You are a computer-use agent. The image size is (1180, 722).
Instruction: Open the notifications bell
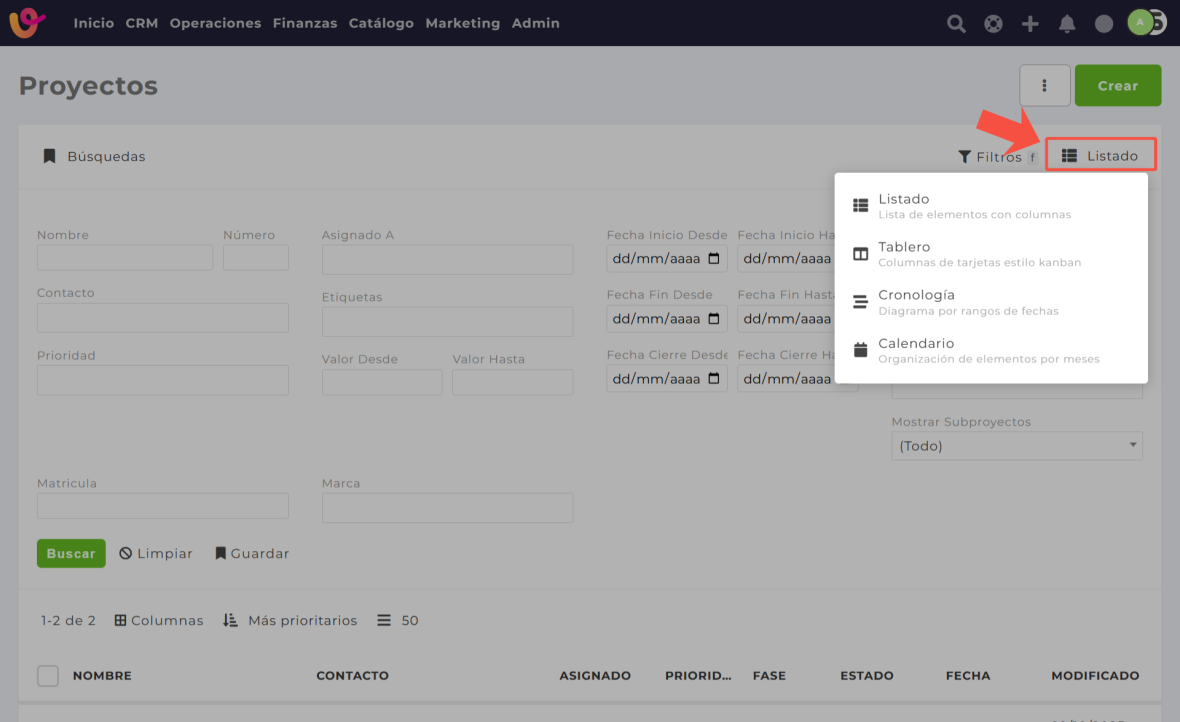pos(1067,23)
